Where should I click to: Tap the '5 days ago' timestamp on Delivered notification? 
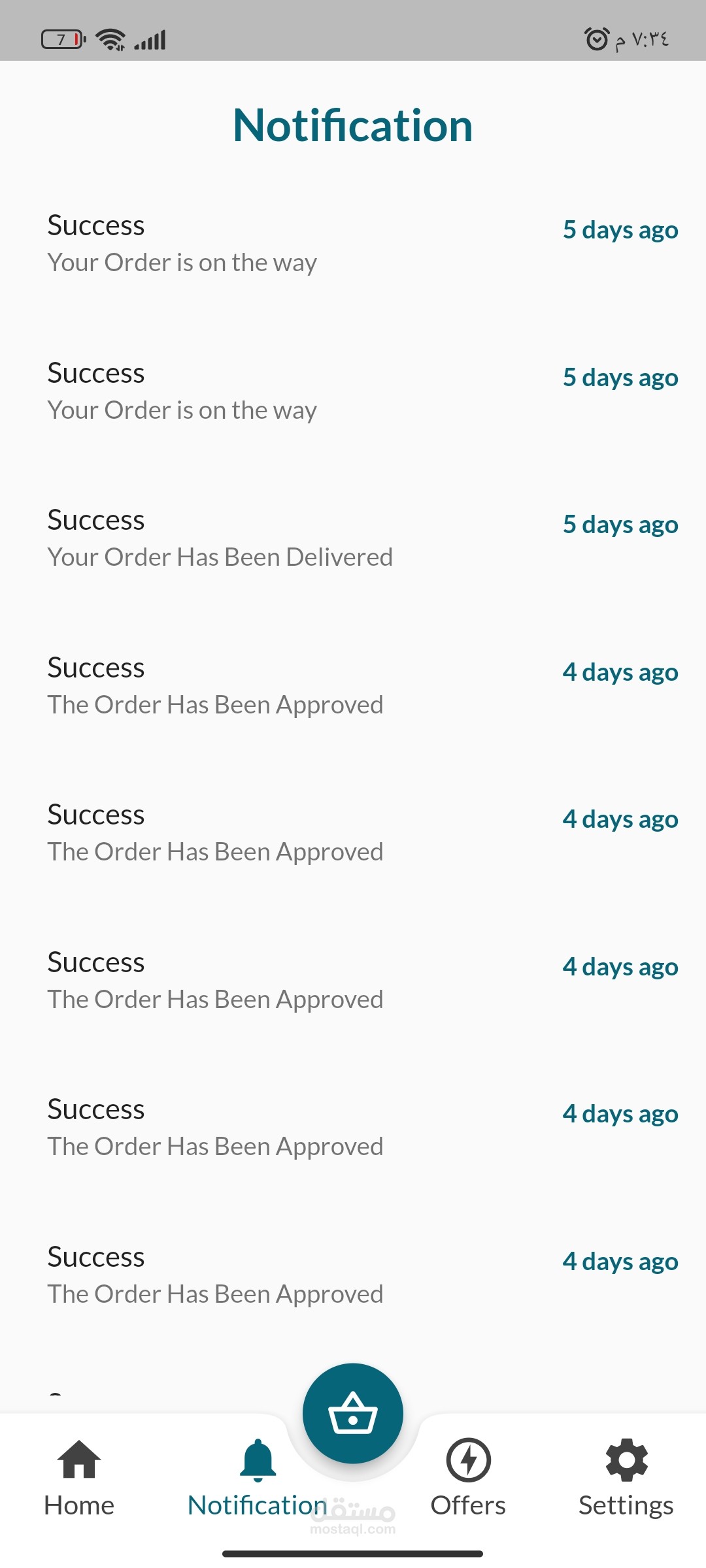coord(620,525)
